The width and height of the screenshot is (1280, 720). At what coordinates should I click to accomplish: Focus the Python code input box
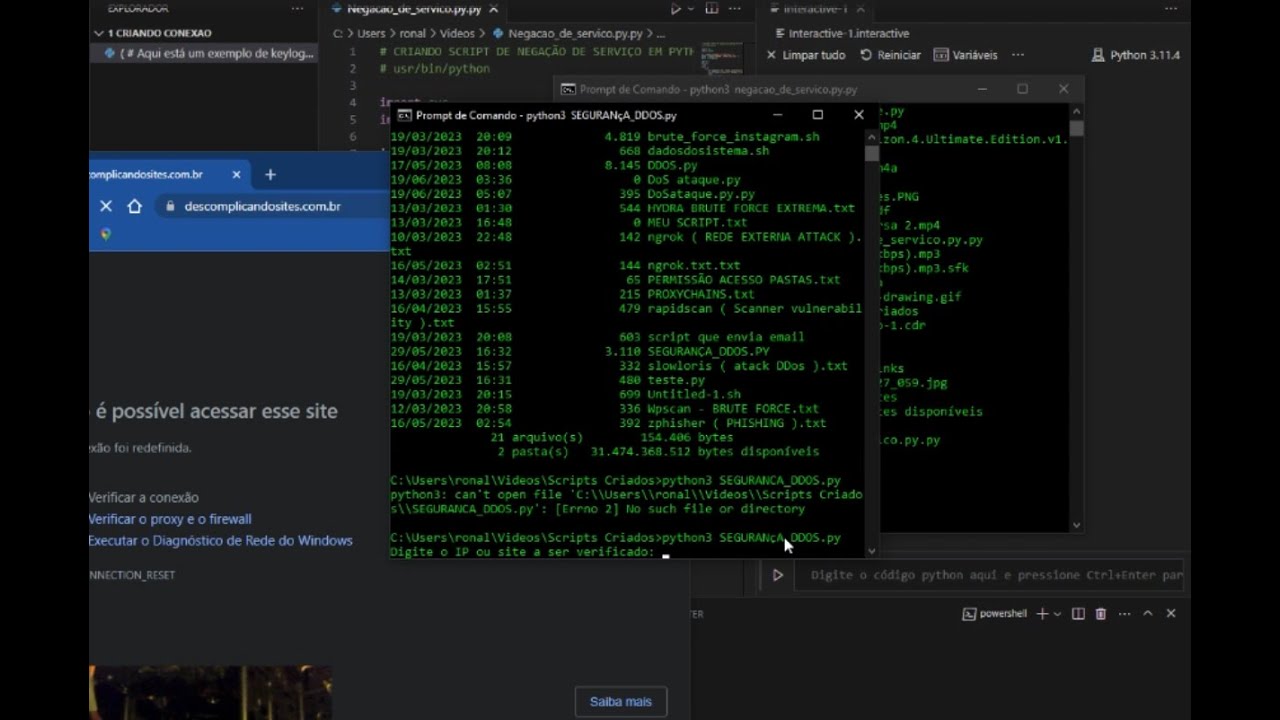click(989, 575)
